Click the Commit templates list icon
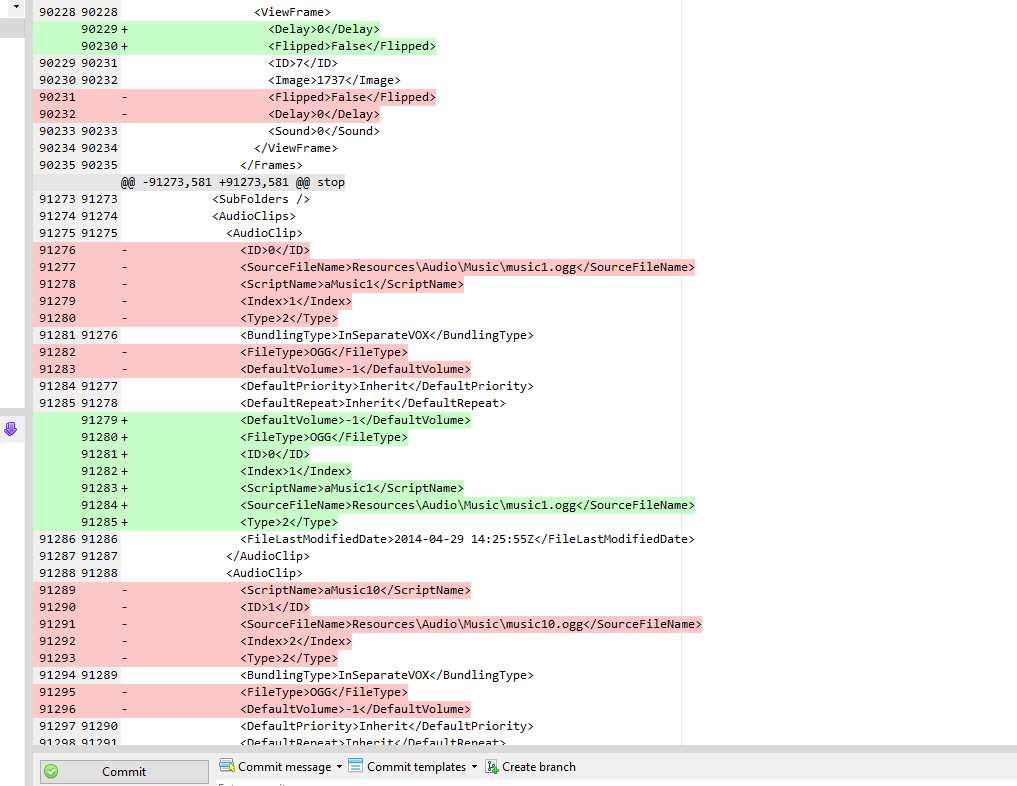Image resolution: width=1017 pixels, height=786 pixels. point(355,766)
